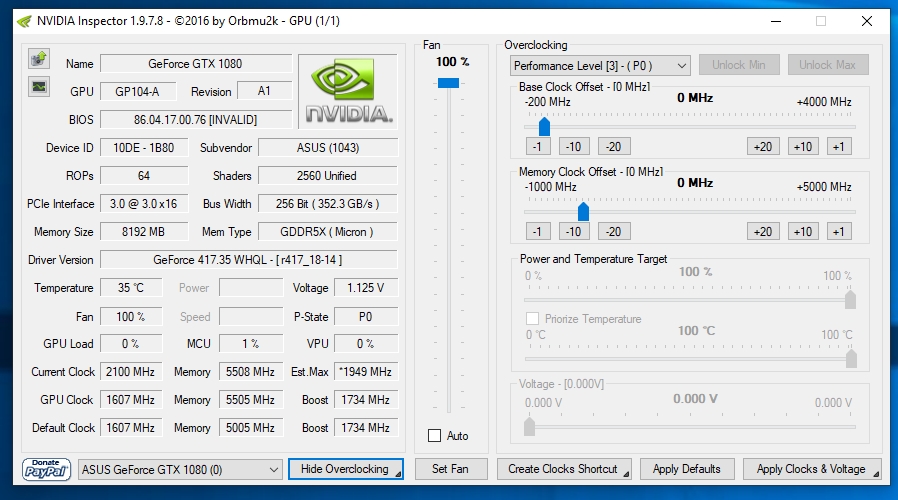Click Memory Clock Offset +20 button
The image size is (898, 500).
[x=763, y=231]
